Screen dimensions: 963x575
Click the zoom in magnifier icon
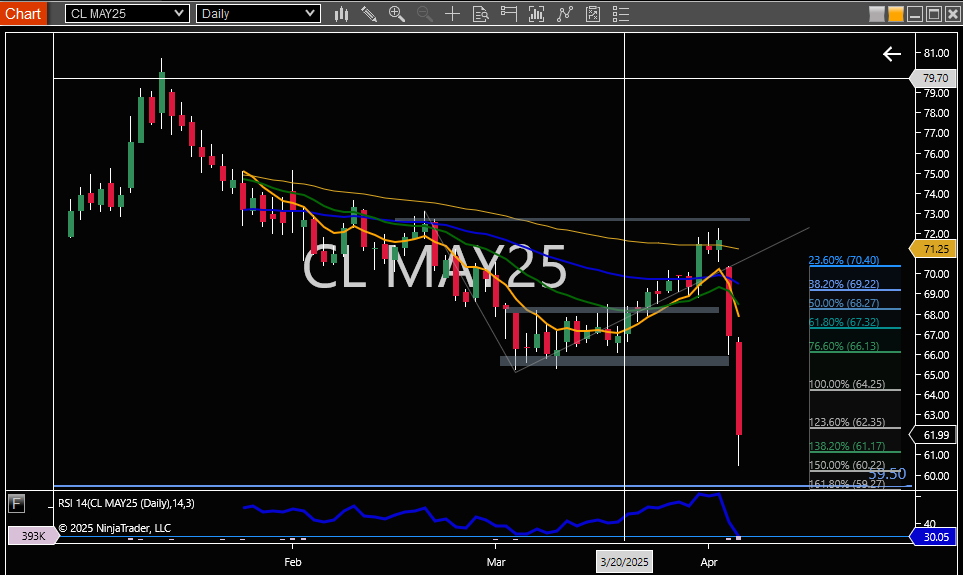[x=397, y=14]
